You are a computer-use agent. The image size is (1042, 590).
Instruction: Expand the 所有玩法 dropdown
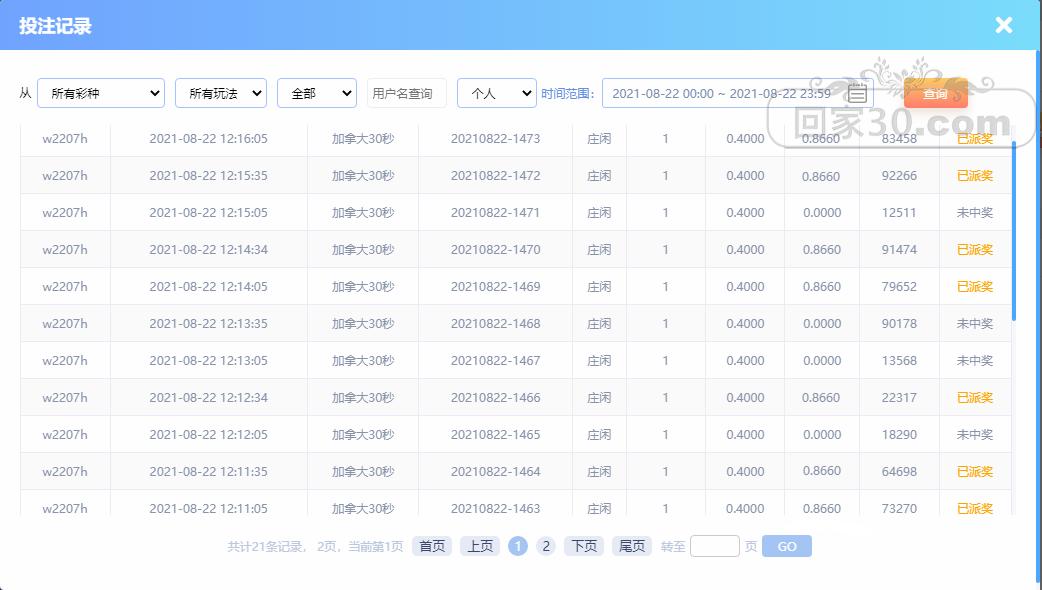(x=220, y=93)
